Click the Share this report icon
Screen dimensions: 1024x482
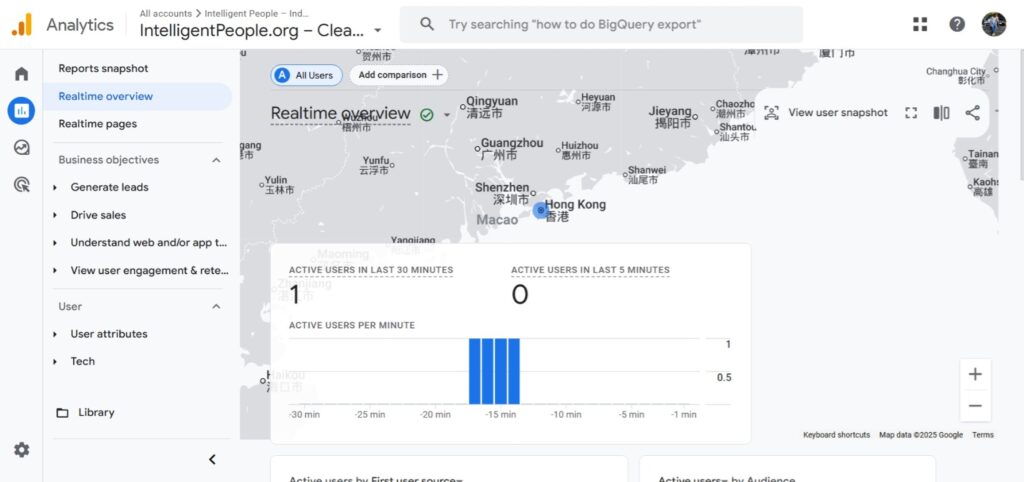972,113
